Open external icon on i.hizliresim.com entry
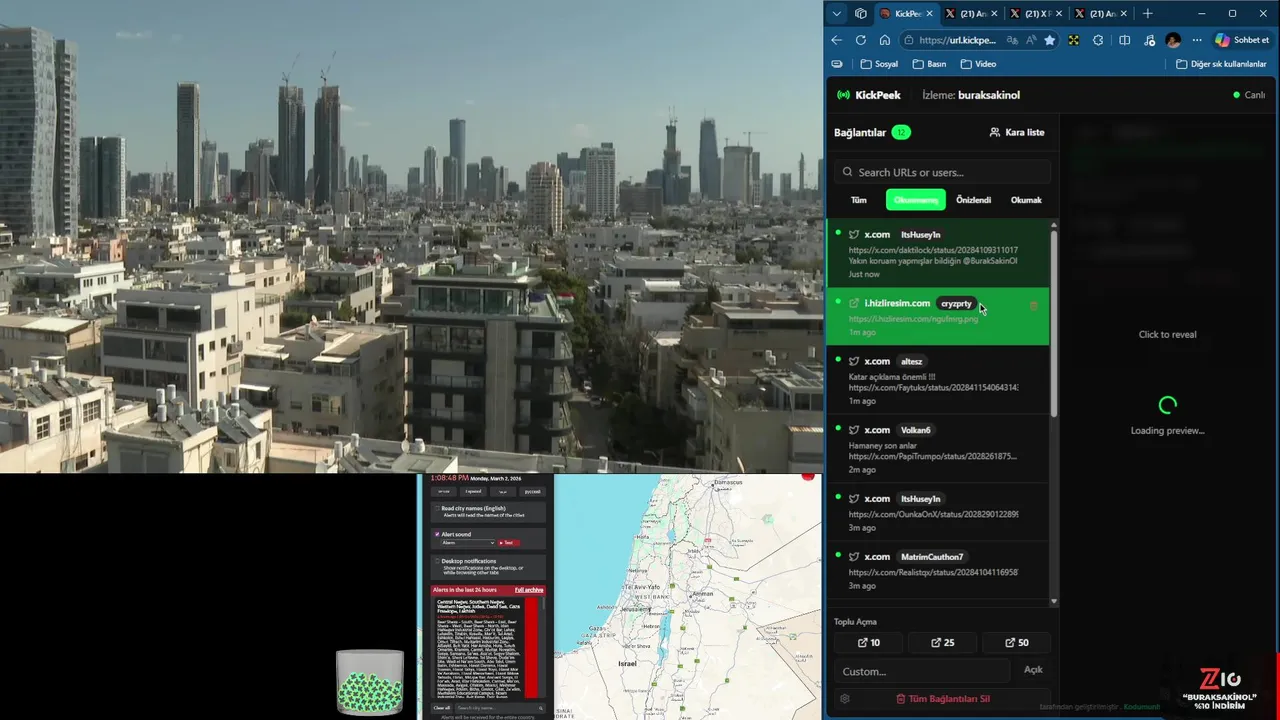This screenshot has width=1280, height=720. (x=854, y=303)
